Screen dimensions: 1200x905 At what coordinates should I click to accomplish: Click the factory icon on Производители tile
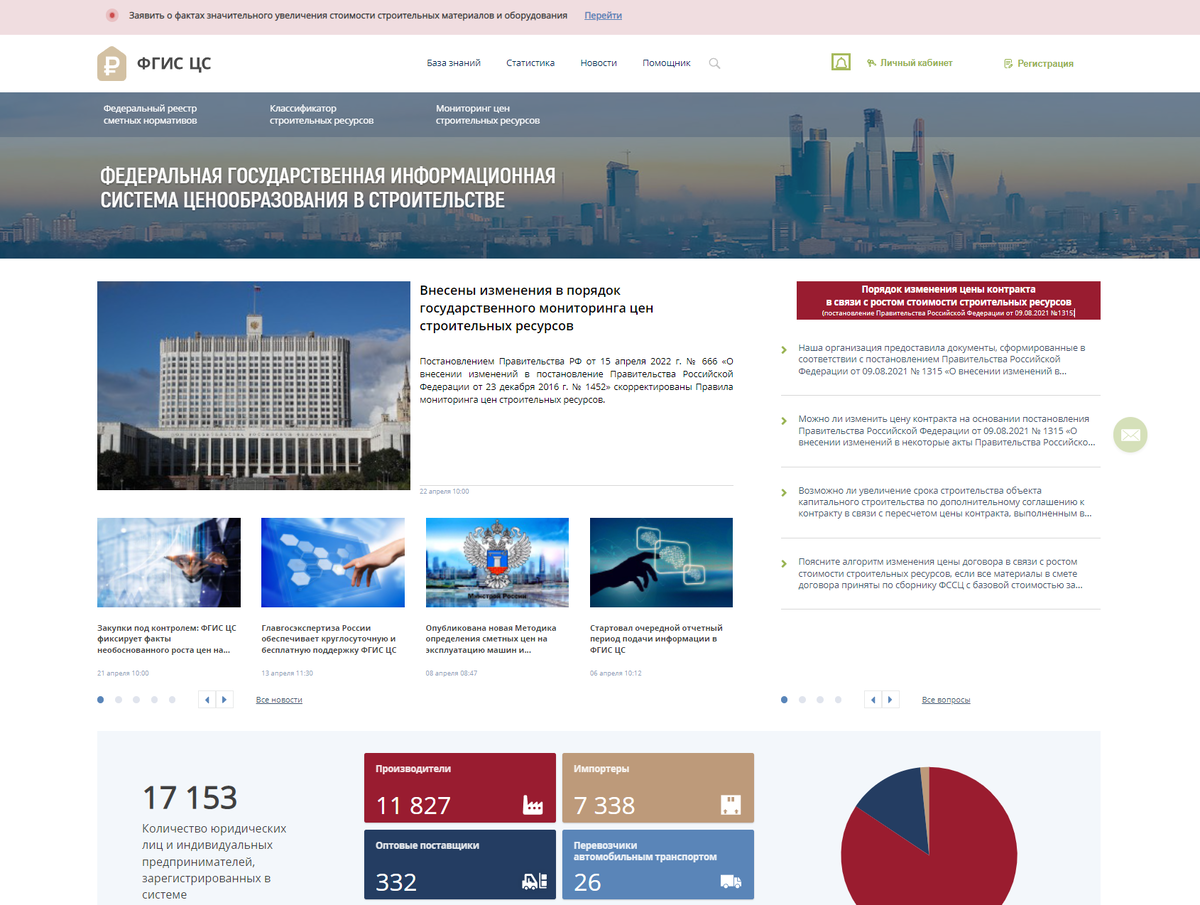532,804
